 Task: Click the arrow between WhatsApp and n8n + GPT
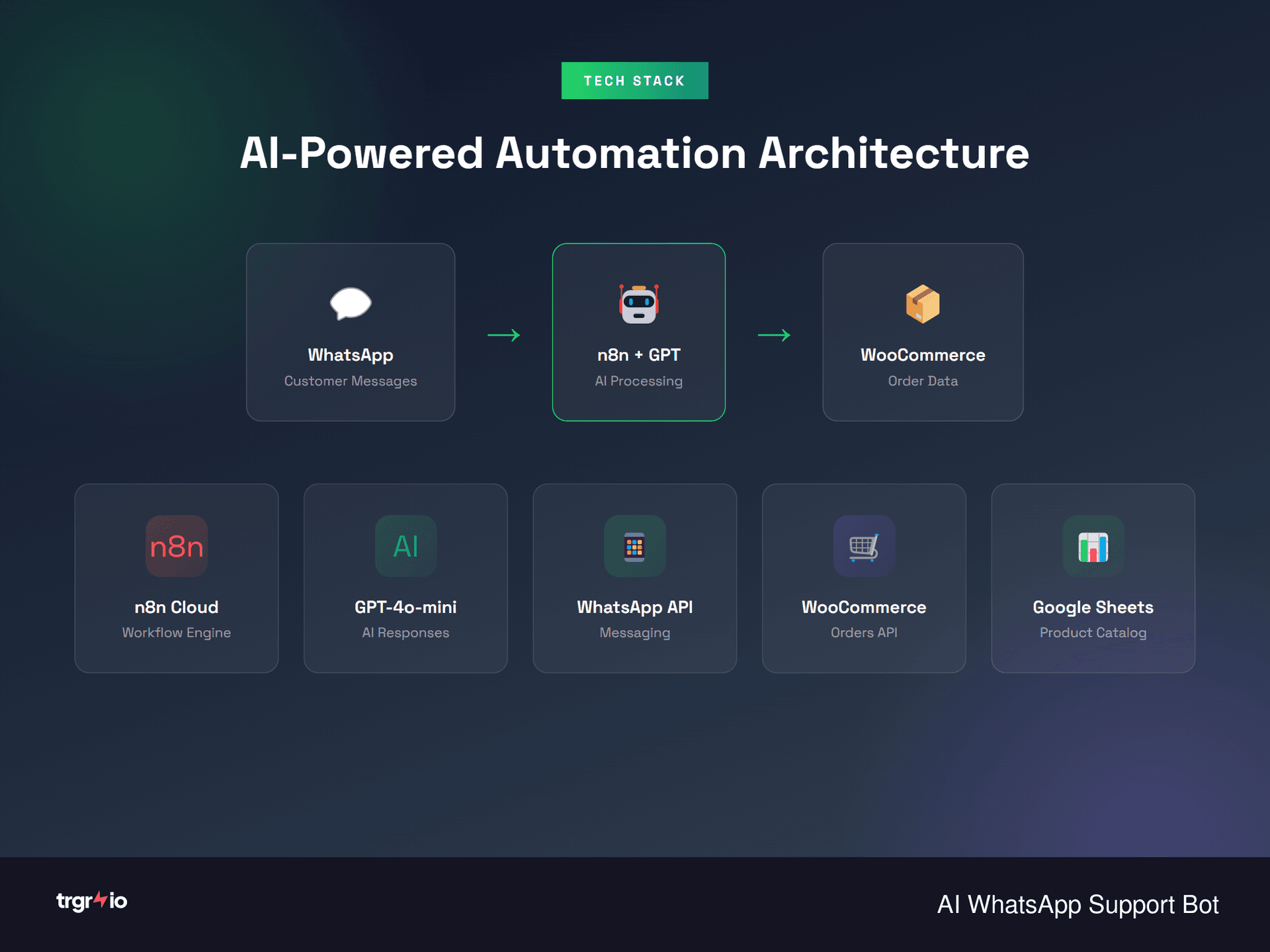(x=503, y=335)
